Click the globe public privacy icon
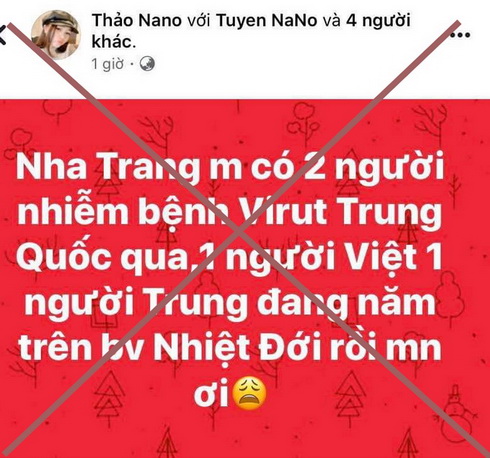Image resolution: width=490 pixels, height=458 pixels. [x=147, y=64]
